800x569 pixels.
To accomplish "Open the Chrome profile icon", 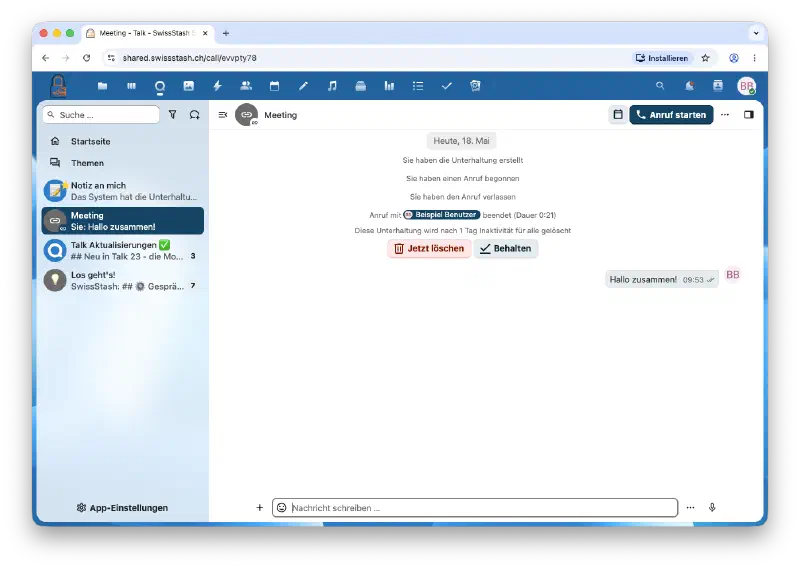I will [x=734, y=58].
